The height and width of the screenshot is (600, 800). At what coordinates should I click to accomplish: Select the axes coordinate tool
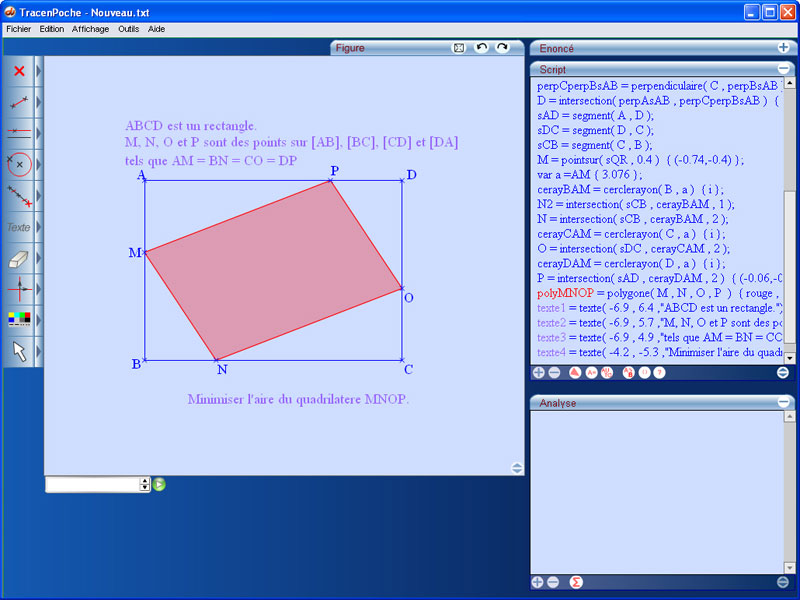pos(17,290)
